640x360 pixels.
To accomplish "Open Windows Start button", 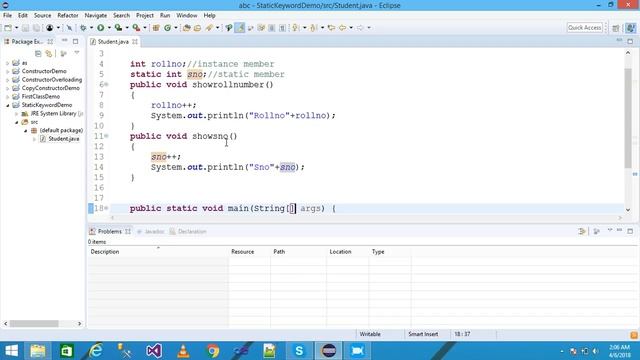I will [11, 351].
